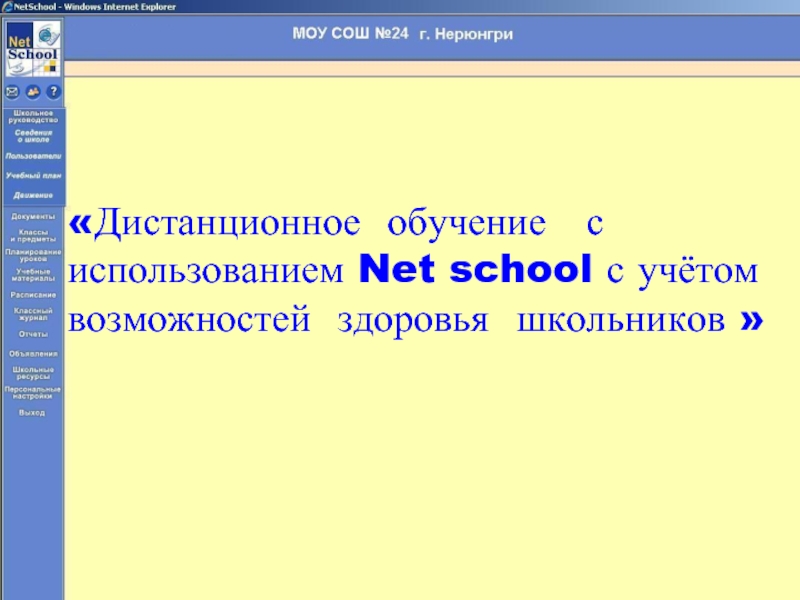The height and width of the screenshot is (600, 800).
Task: Go to Классы и предметы
Action: [33, 235]
